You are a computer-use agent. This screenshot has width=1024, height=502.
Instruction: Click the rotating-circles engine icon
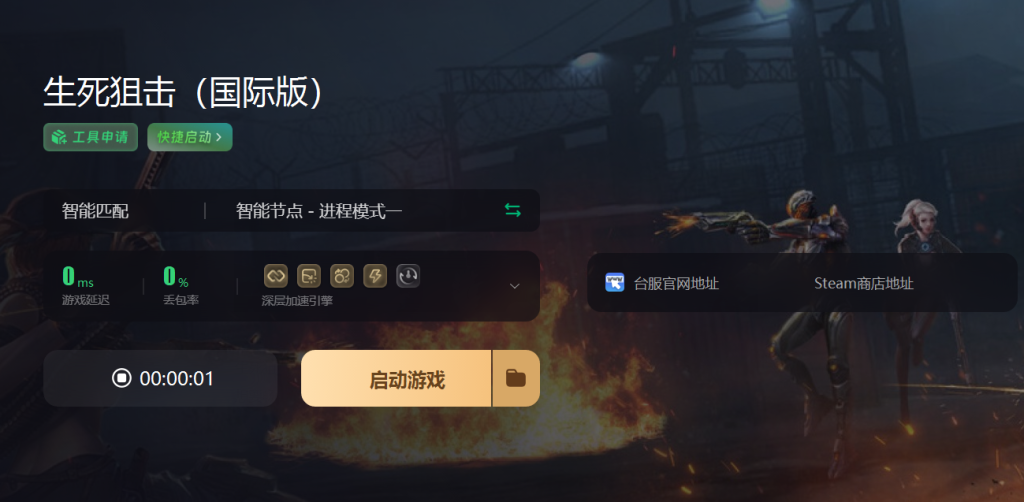(342, 276)
